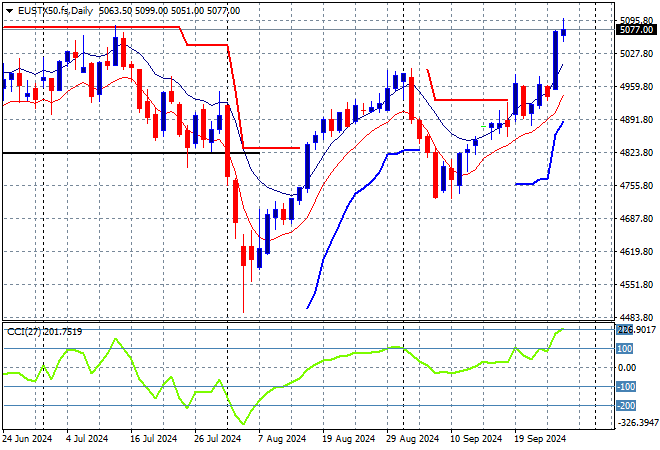
Task: Click the 5077.00 current price tag
Action: coord(635,31)
